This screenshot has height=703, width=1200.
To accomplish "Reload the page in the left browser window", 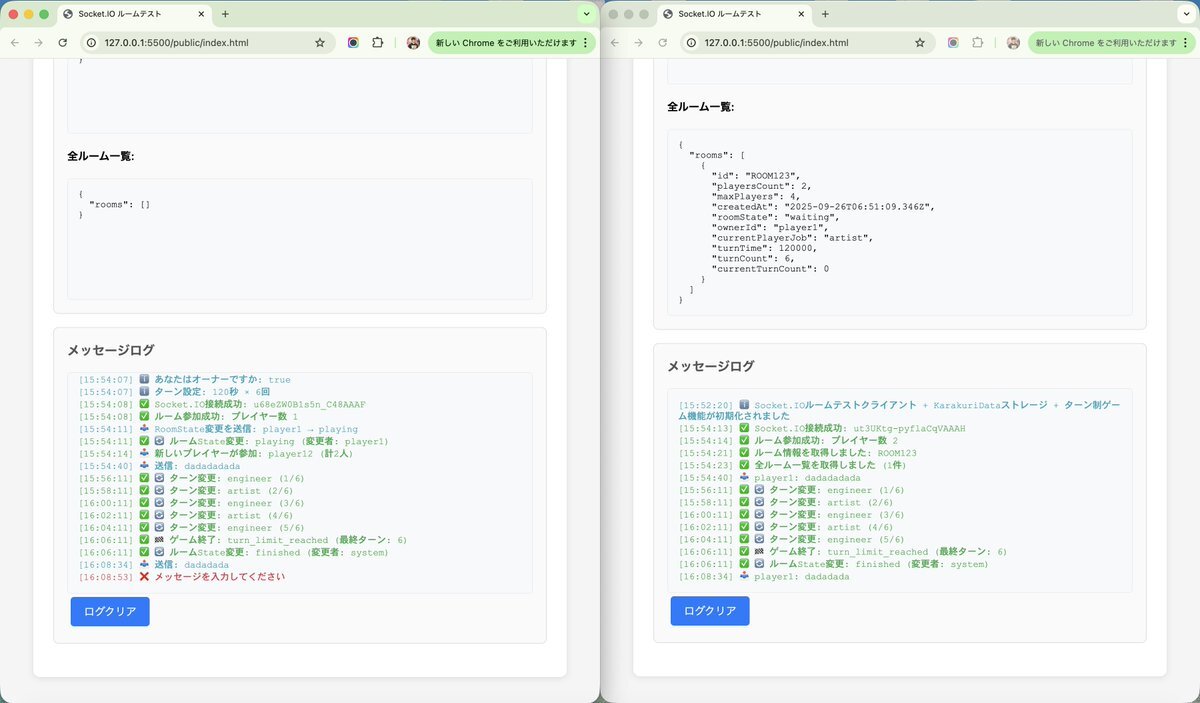I will point(63,43).
